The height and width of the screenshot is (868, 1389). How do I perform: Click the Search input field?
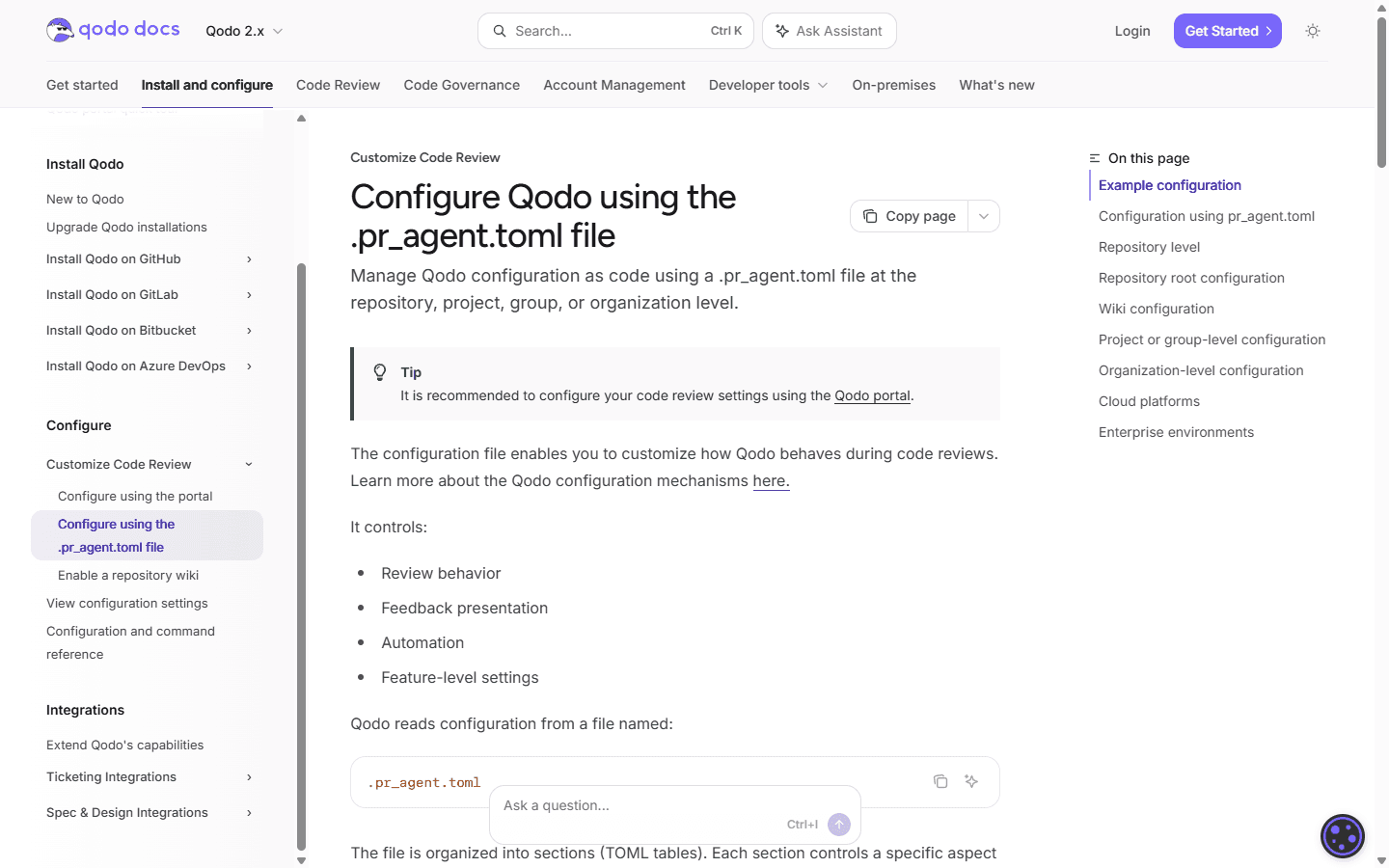point(617,31)
